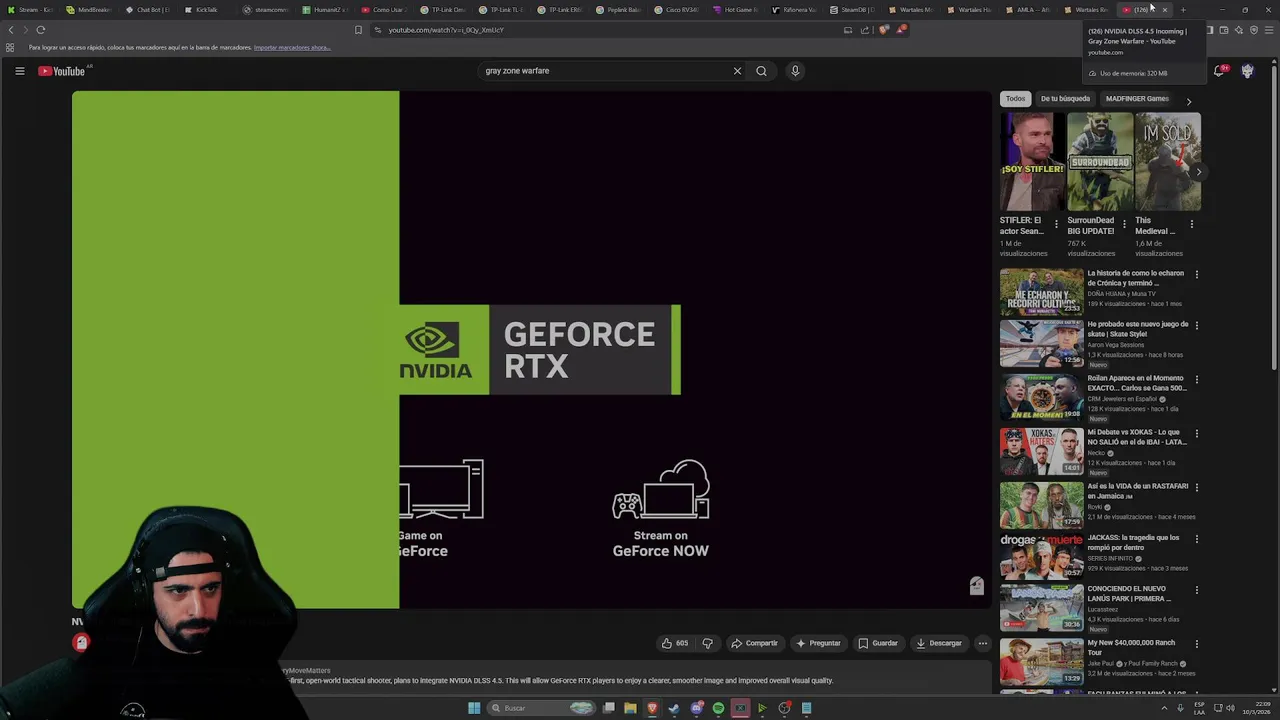Viewport: 1280px width, 720px height.
Task: Click Importar marcadores ahora link
Action: tap(292, 47)
